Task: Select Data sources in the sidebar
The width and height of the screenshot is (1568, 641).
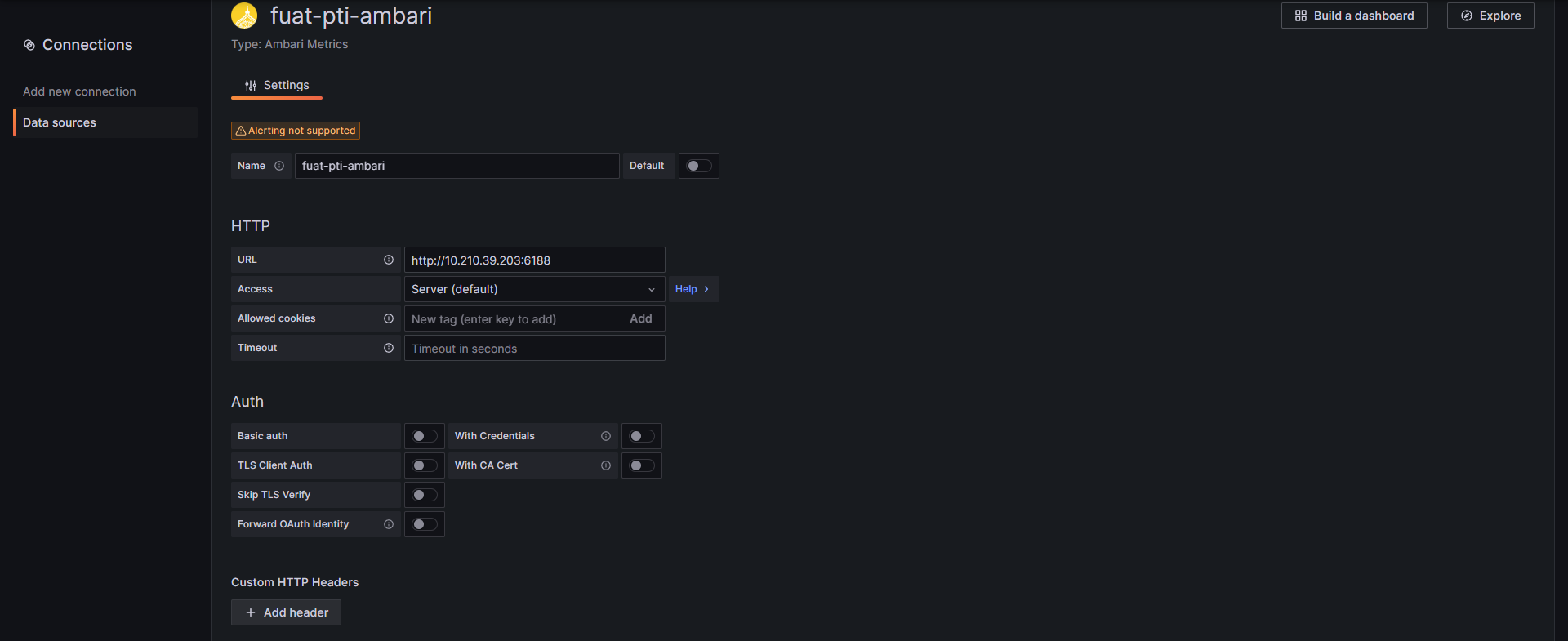Action: click(x=106, y=122)
